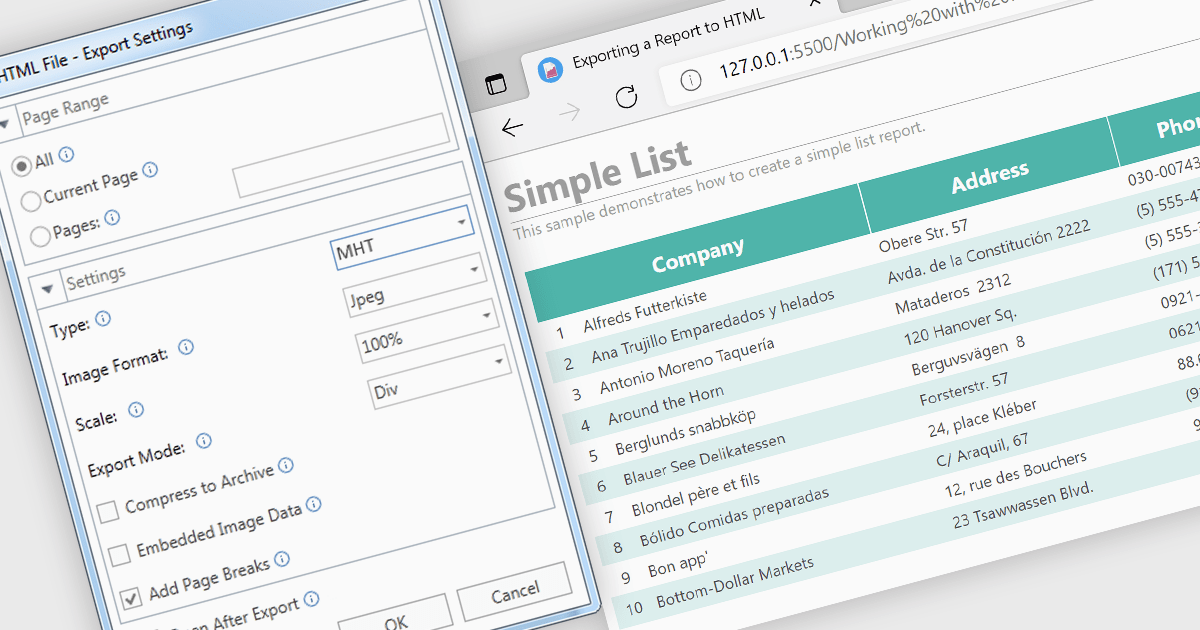Viewport: 1200px width, 630px height.
Task: Click the browser refresh icon
Action: [626, 97]
